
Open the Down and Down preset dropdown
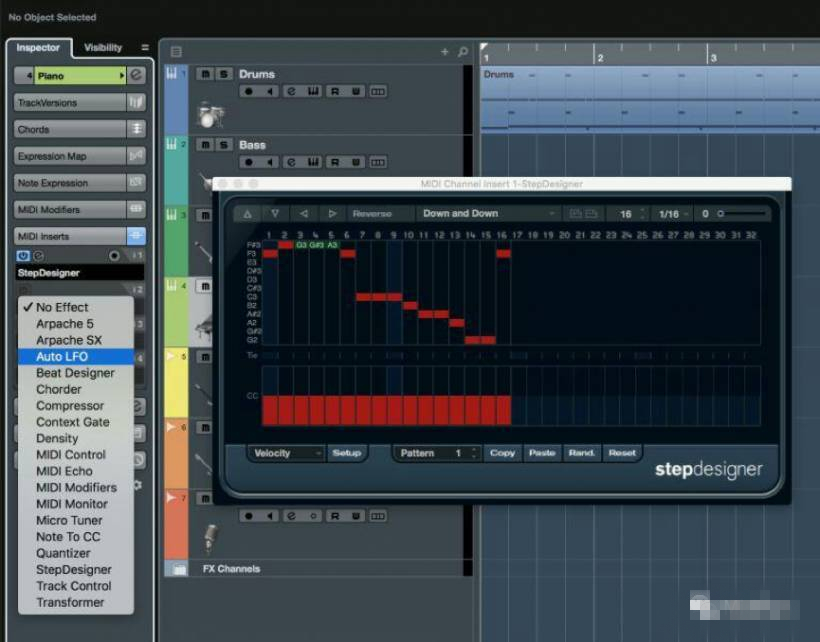[488, 213]
